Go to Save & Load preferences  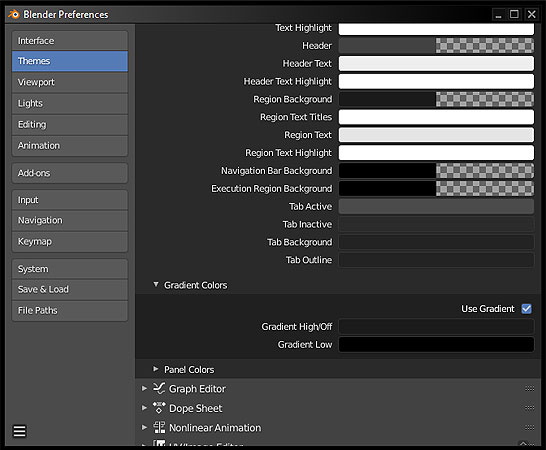(70, 289)
